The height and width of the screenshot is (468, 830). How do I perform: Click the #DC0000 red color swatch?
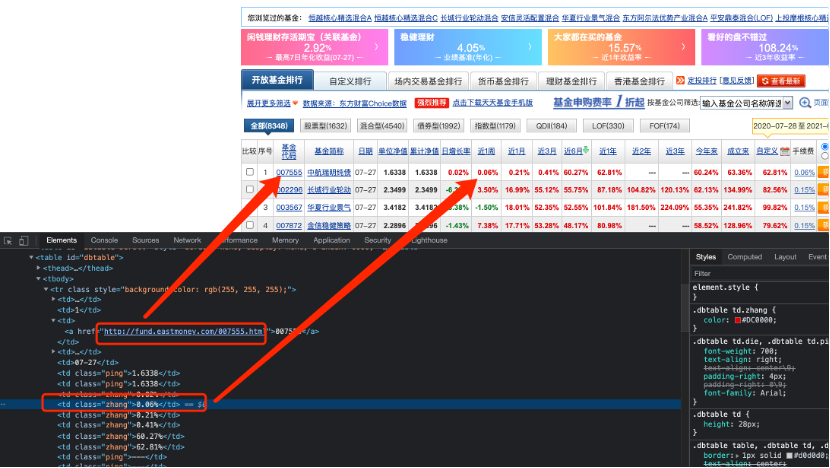[x=737, y=320]
